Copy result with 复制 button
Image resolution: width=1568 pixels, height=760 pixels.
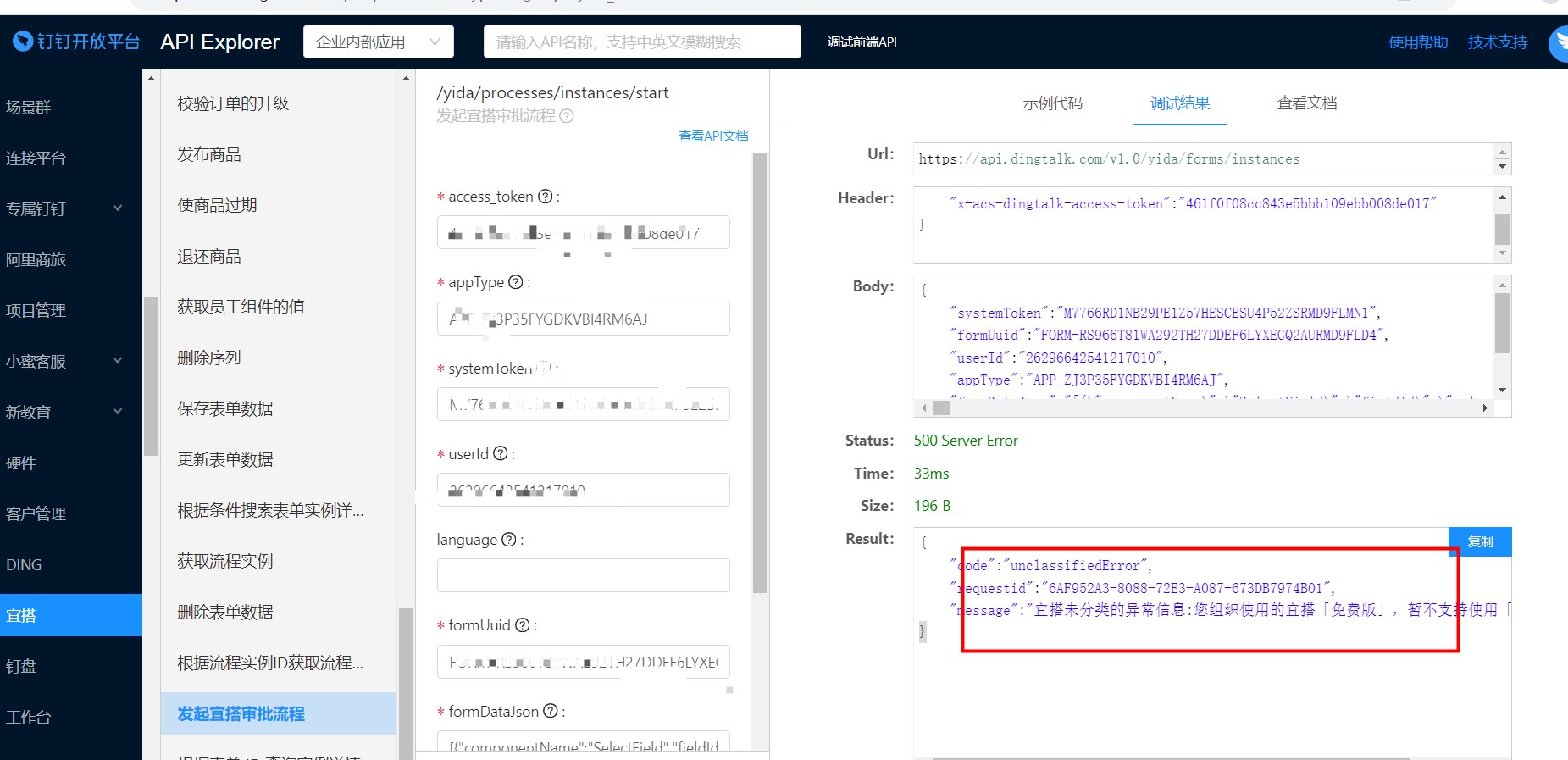1480,541
